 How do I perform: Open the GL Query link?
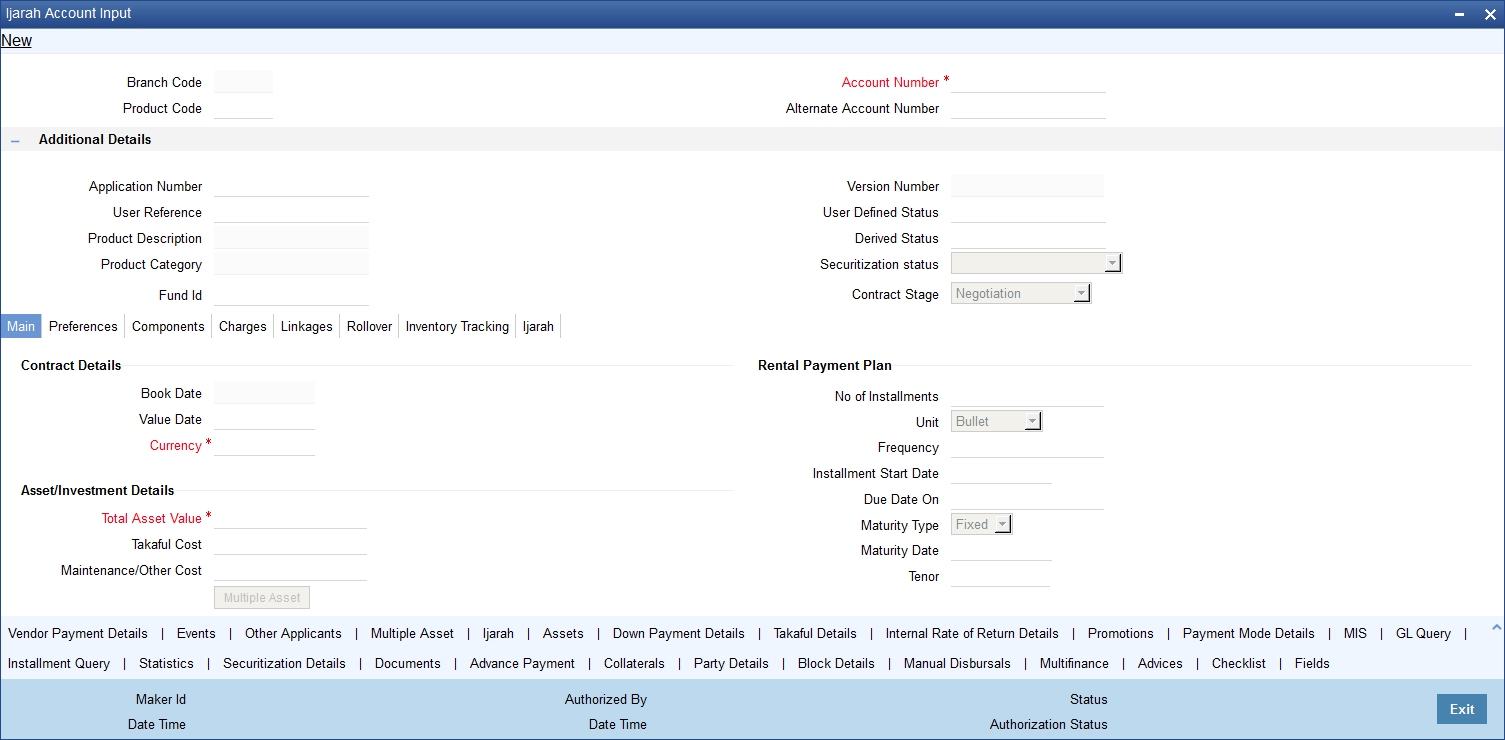click(1423, 634)
